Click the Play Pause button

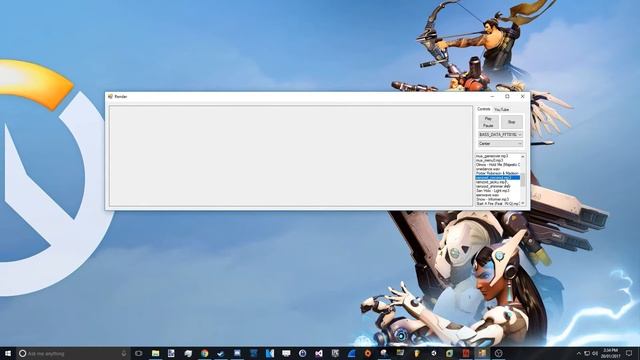coord(488,122)
